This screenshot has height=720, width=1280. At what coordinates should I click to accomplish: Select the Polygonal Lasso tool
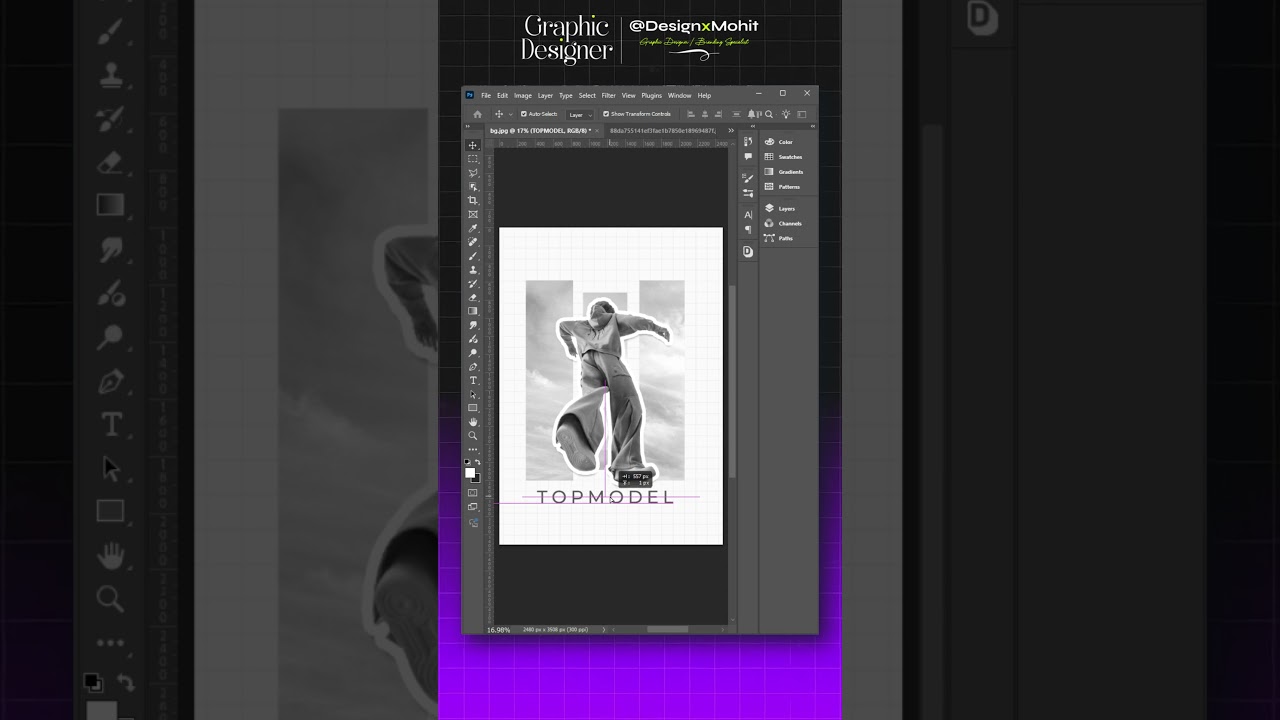point(473,173)
